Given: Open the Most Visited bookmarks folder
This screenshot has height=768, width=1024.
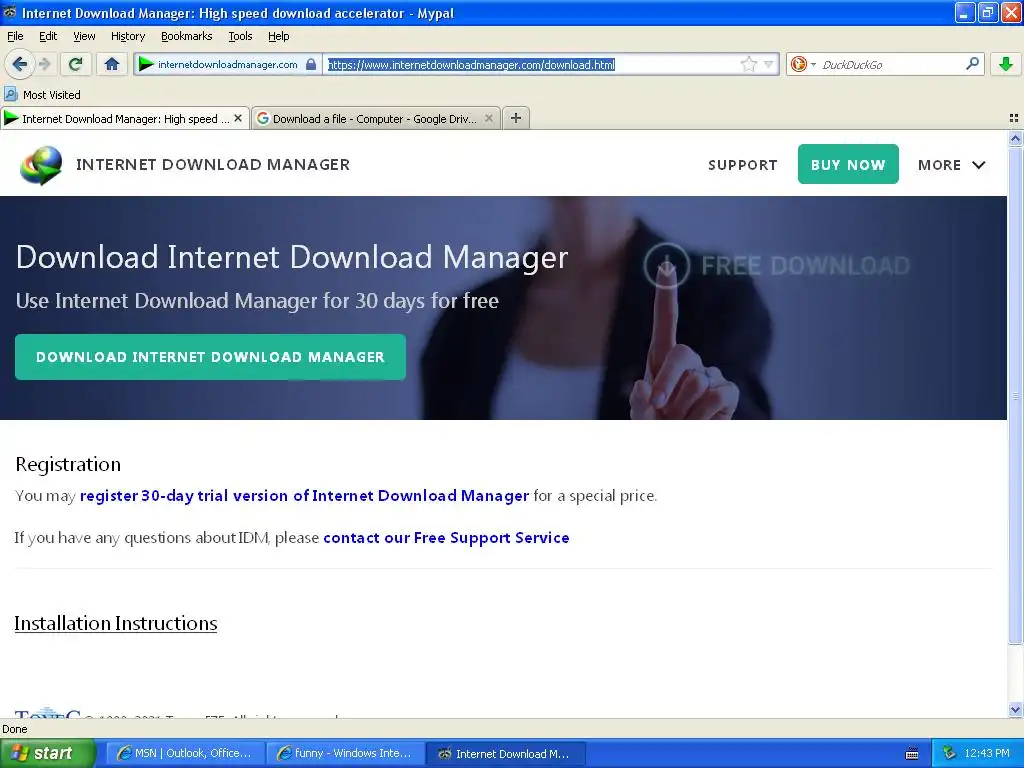Looking at the screenshot, I should [x=42, y=95].
